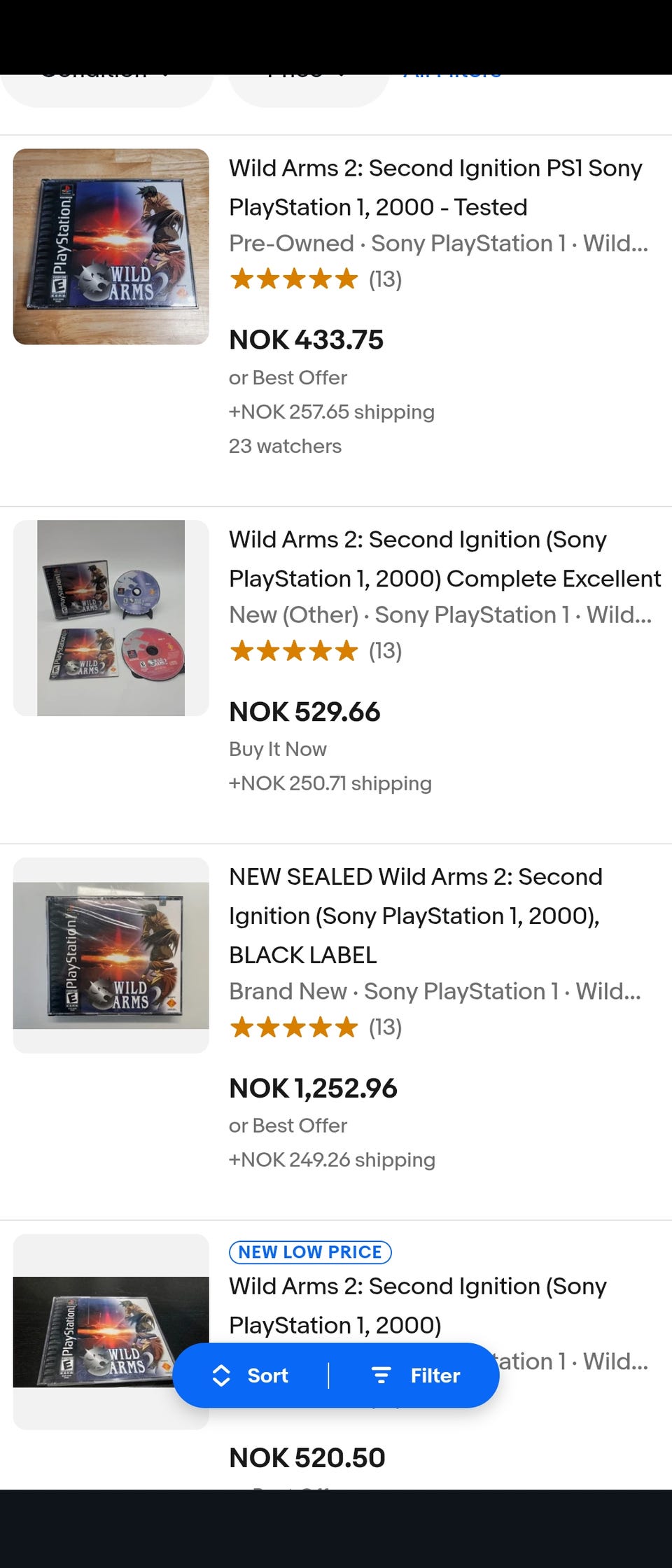Tap the Sort up-down arrows icon
The width and height of the screenshot is (672, 1568).
221,1375
